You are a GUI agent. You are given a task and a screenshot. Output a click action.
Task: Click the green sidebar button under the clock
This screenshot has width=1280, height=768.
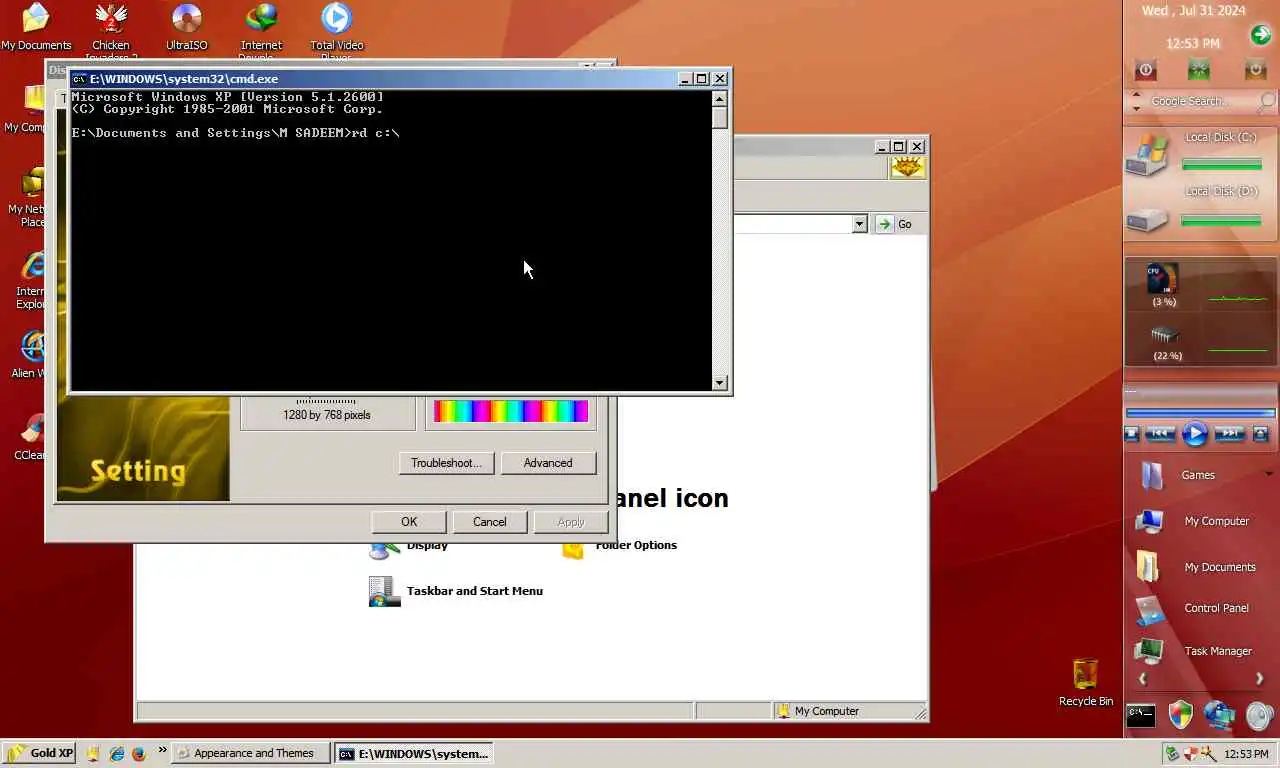(x=1198, y=70)
